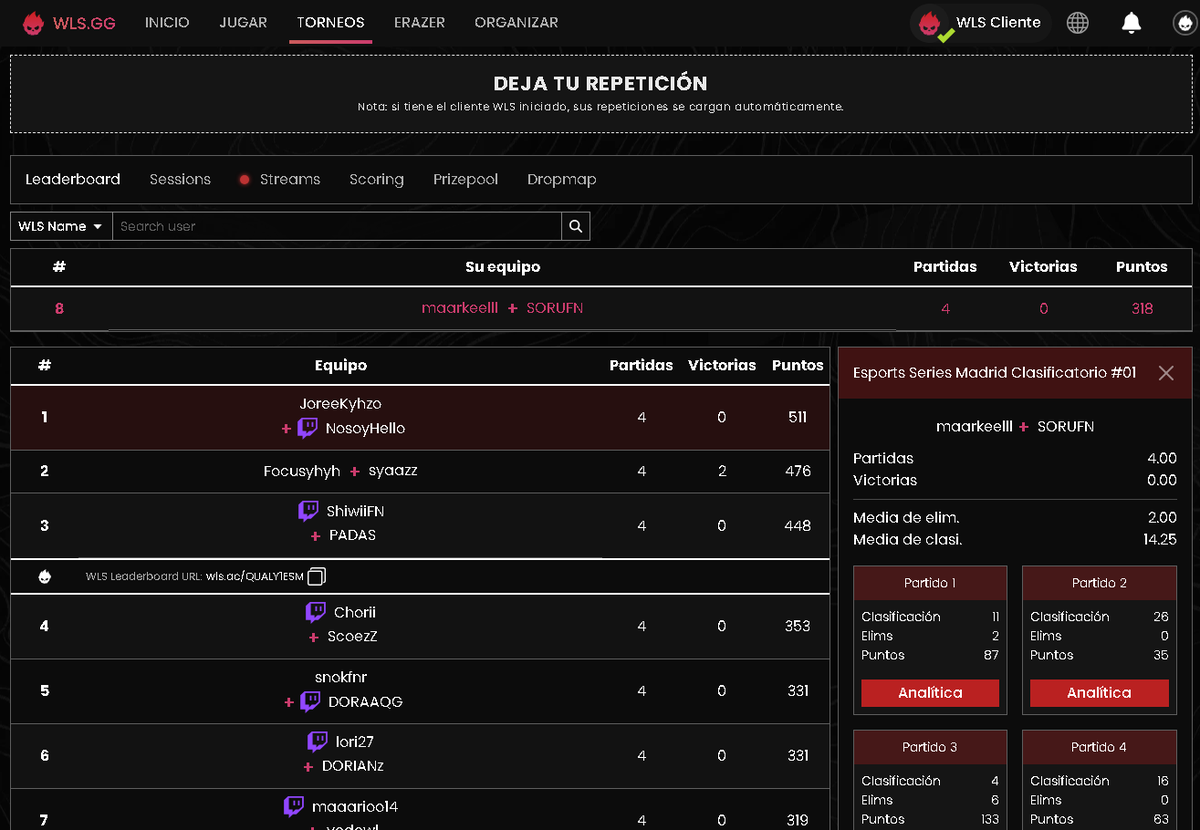Open the JUGAR menu
1200x830 pixels.
(243, 22)
